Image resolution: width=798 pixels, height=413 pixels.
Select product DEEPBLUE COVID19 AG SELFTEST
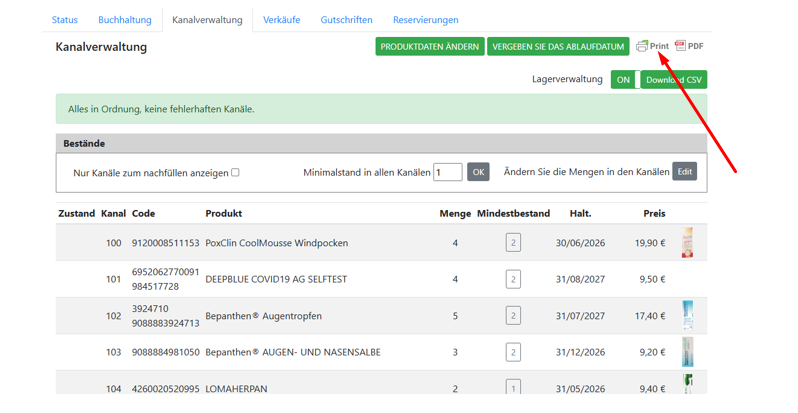276,279
